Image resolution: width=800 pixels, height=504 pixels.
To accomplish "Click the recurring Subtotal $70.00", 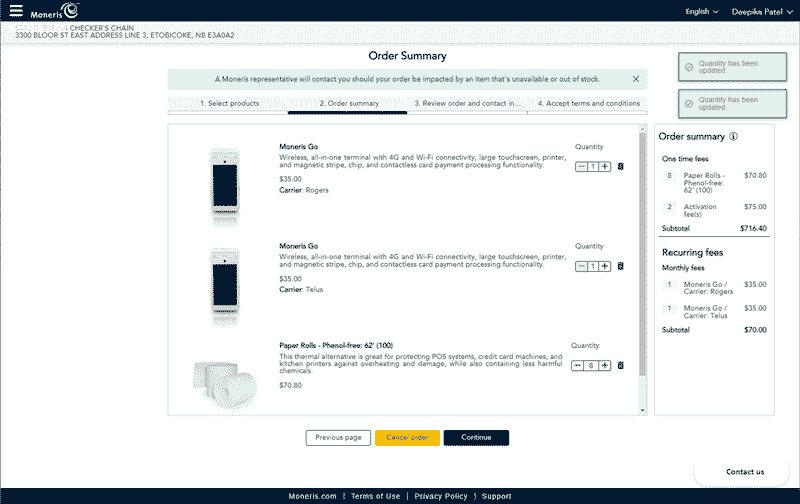I will (714, 330).
